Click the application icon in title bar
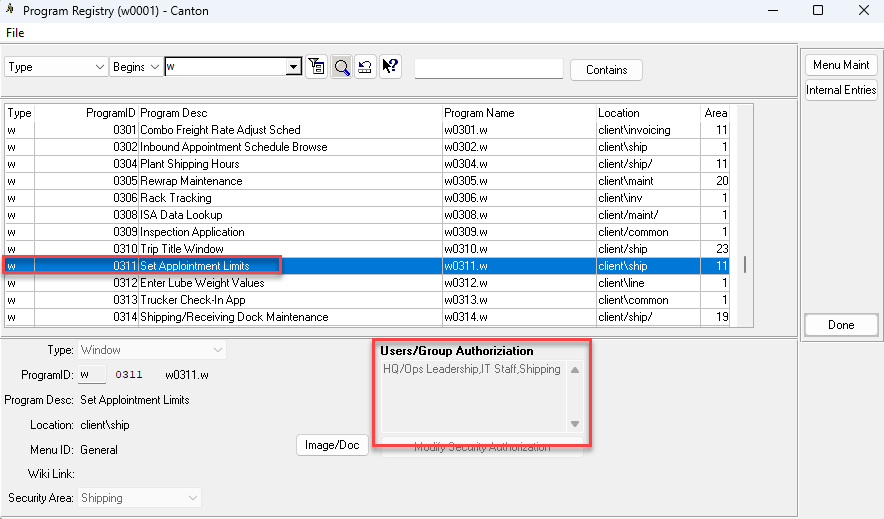 click(10, 9)
